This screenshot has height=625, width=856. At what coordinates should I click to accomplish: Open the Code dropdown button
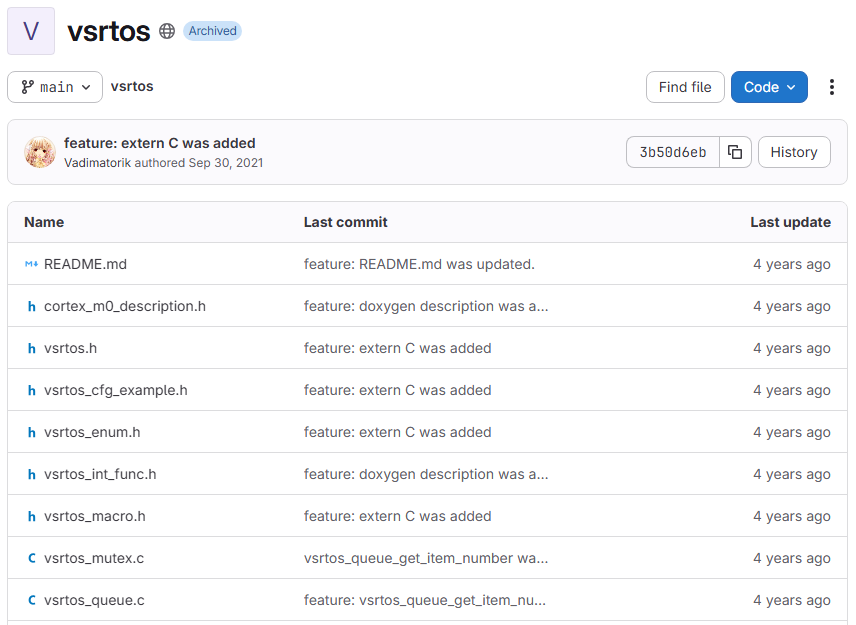point(768,87)
